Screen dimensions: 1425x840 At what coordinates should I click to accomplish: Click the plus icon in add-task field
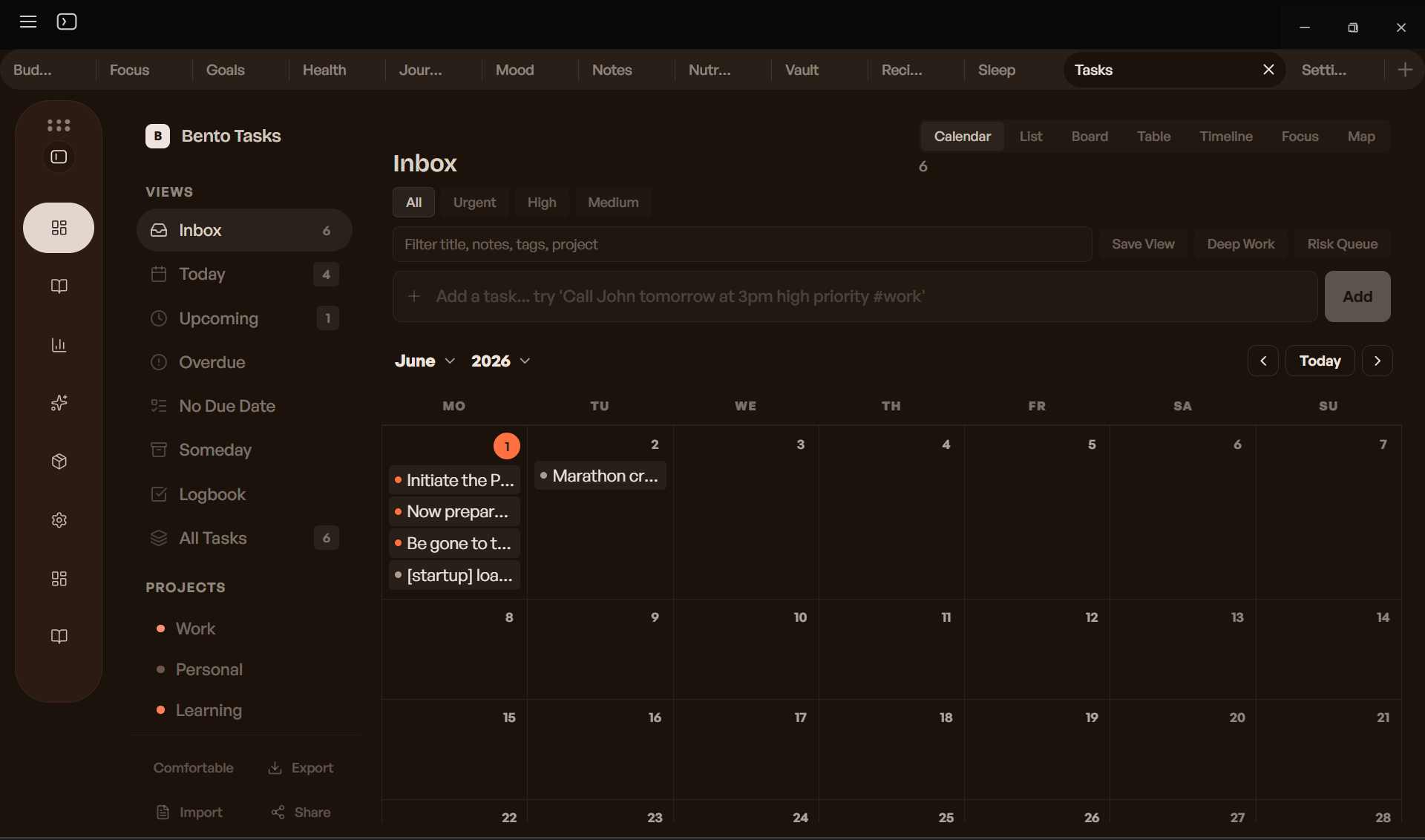(x=414, y=296)
